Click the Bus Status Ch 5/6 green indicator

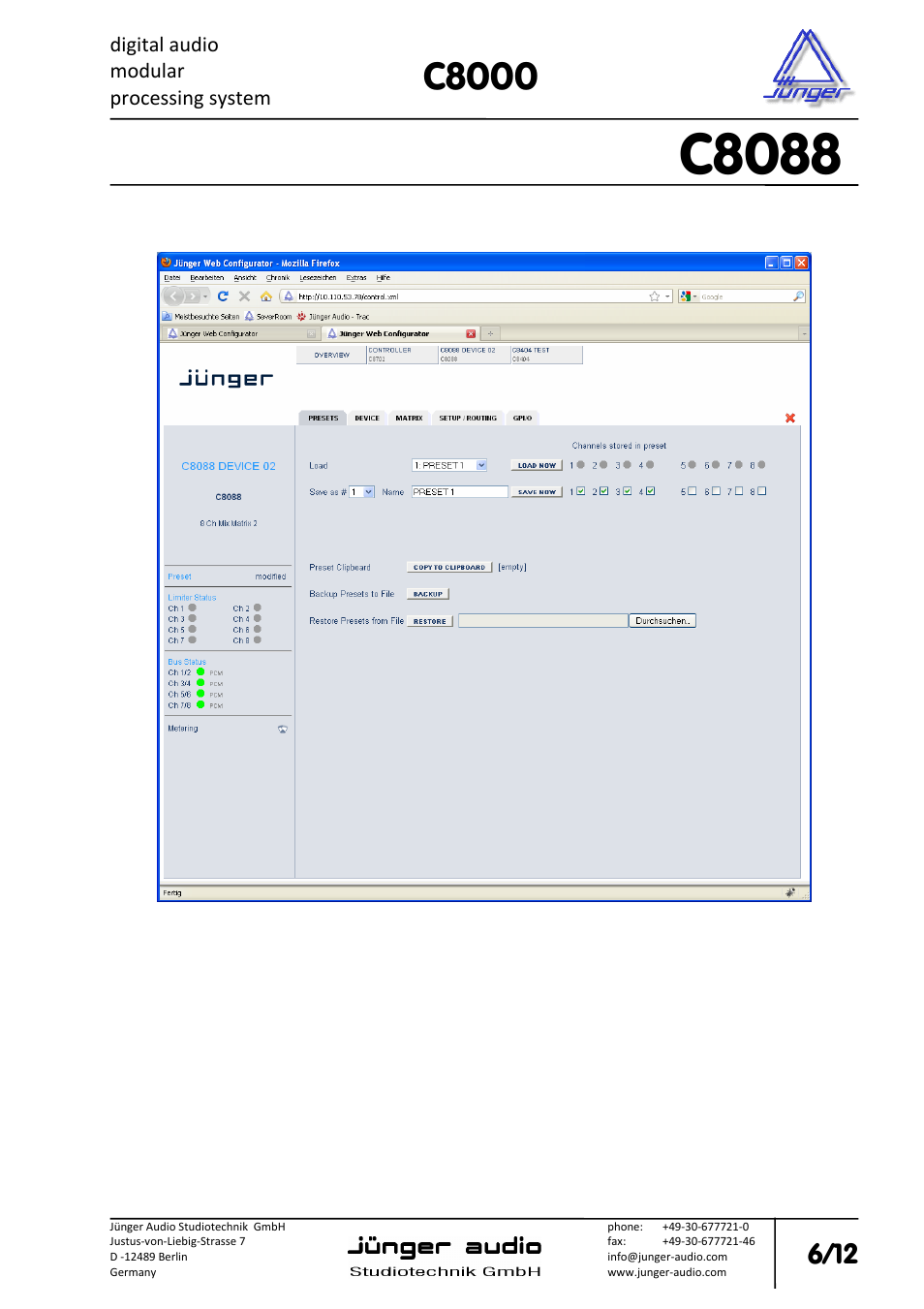pyautogui.click(x=200, y=694)
